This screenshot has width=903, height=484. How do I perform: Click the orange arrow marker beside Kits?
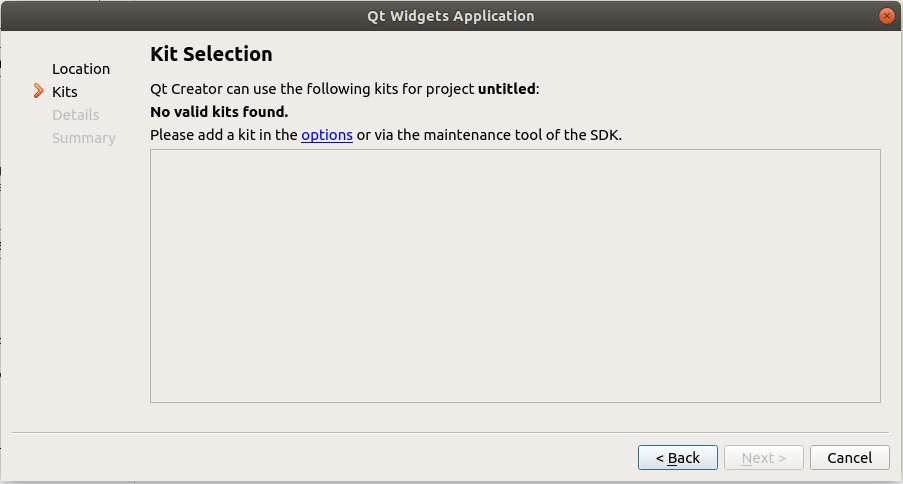[x=38, y=91]
